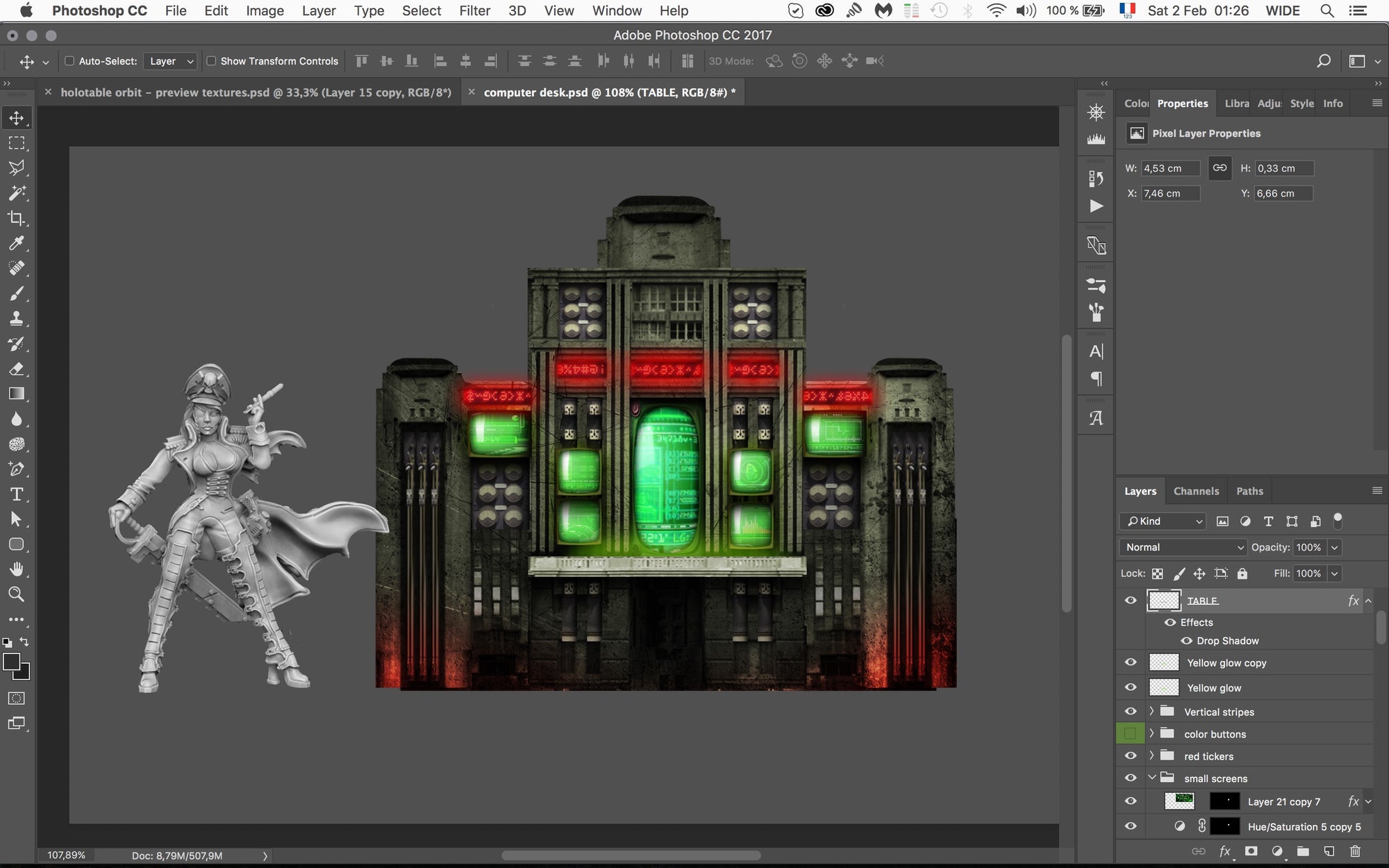Choose the Horizontal Type tool

click(x=16, y=494)
